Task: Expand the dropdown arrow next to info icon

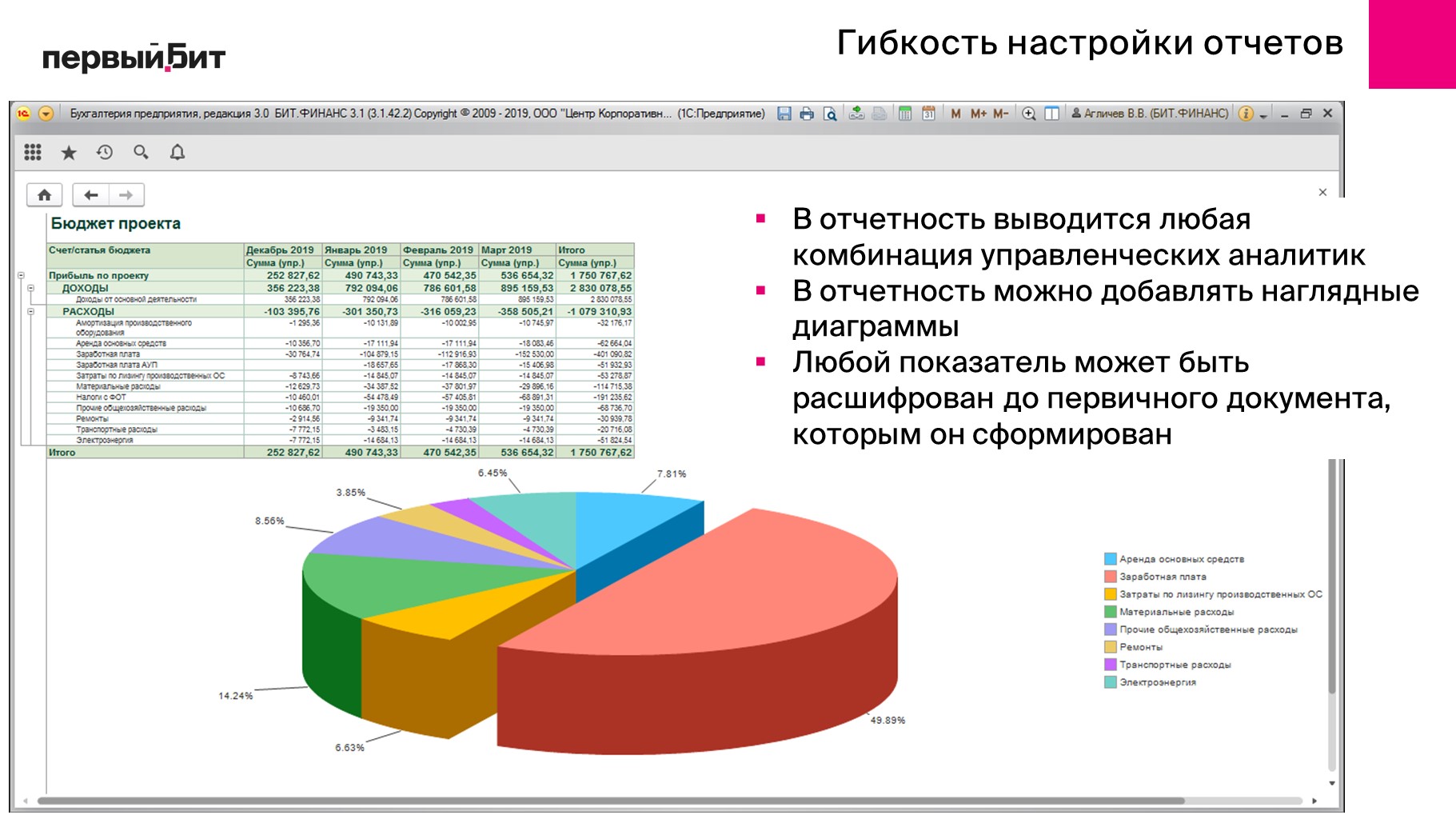Action: 1263,115
